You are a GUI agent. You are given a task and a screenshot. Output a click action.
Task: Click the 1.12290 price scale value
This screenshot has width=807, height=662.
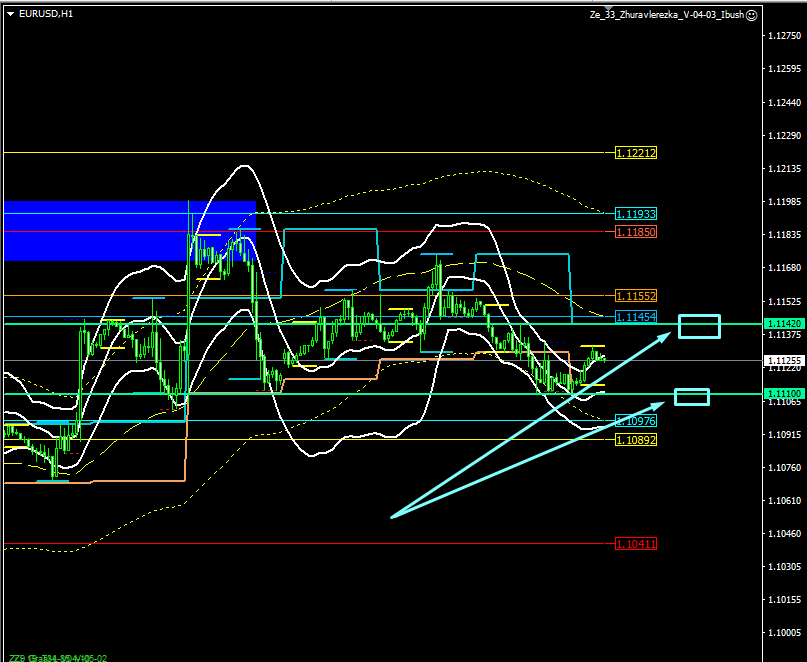point(784,135)
